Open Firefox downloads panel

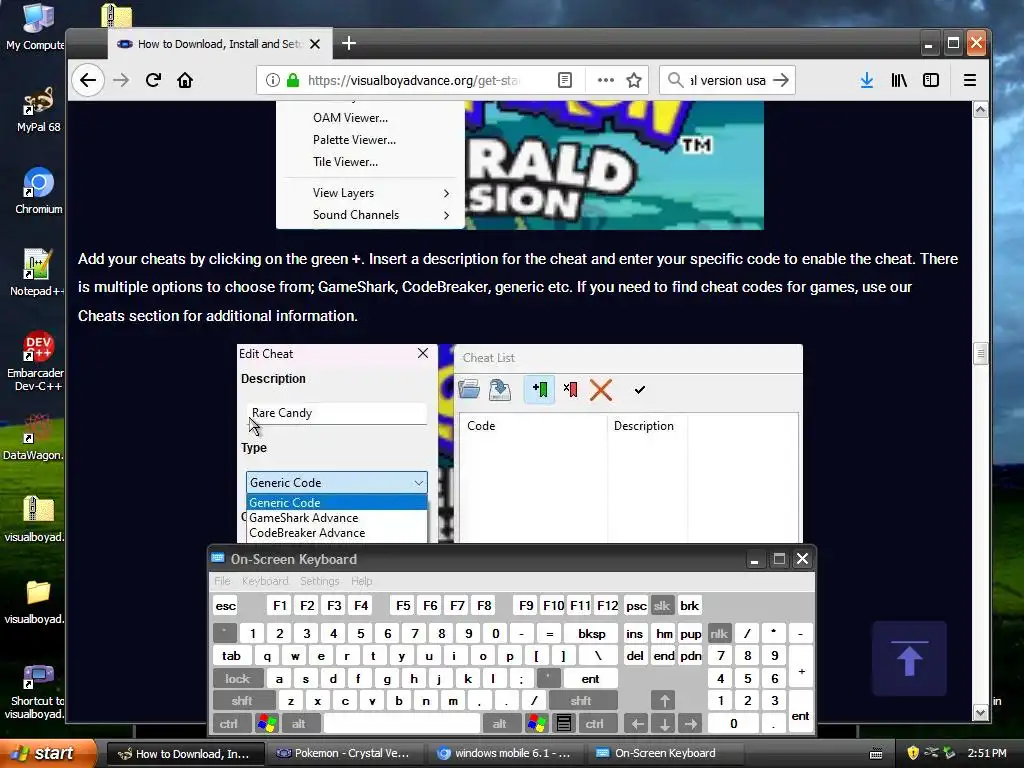pos(867,80)
